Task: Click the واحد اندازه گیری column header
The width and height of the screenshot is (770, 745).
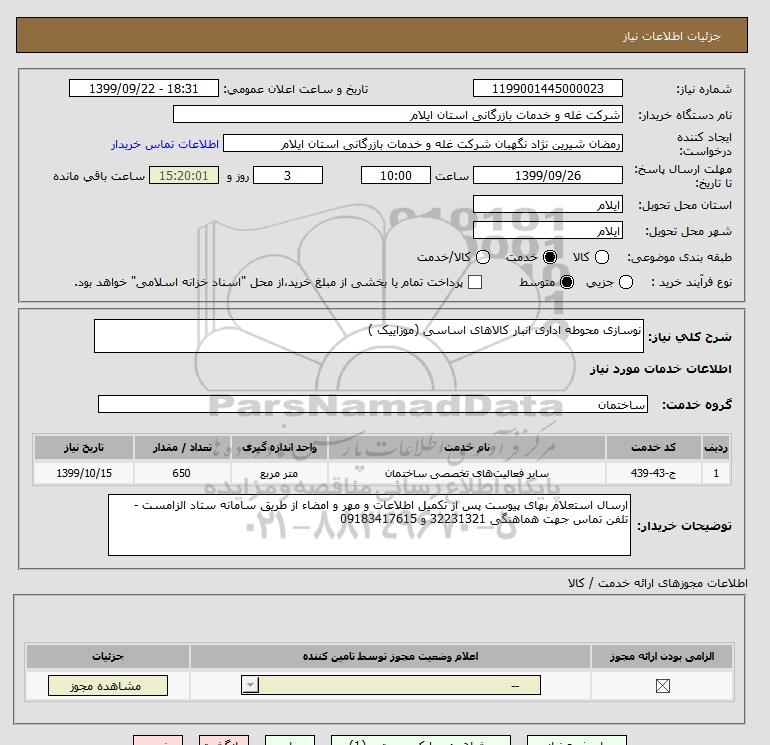Action: [x=279, y=447]
